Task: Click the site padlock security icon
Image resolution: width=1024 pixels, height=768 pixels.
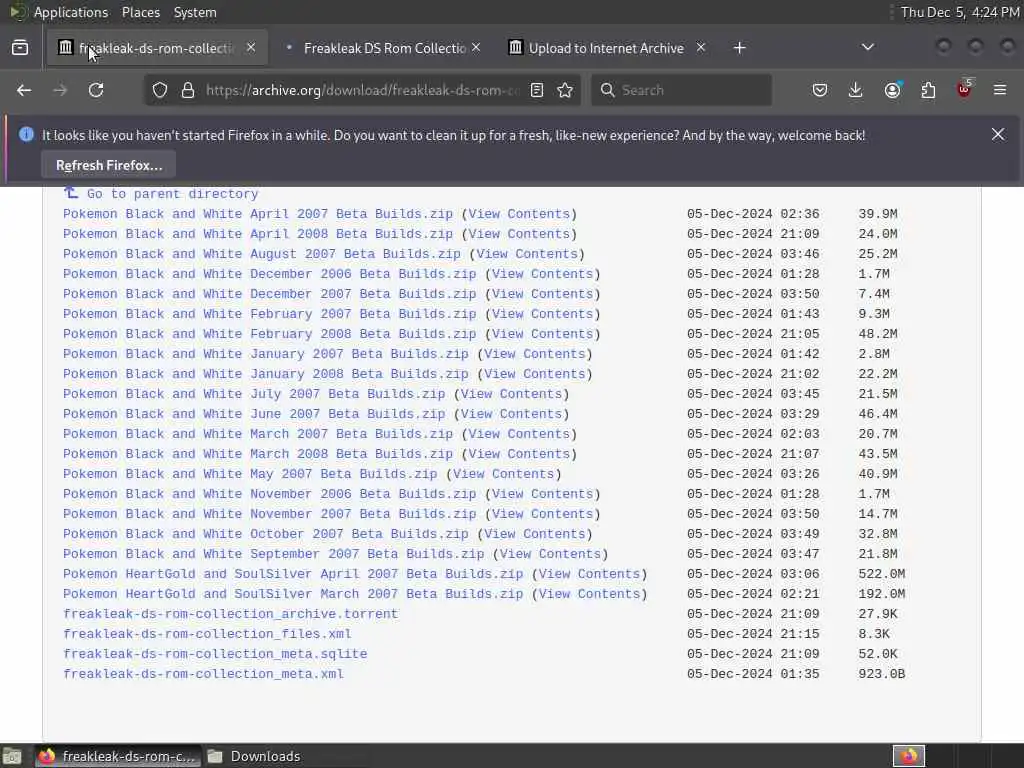Action: (188, 90)
